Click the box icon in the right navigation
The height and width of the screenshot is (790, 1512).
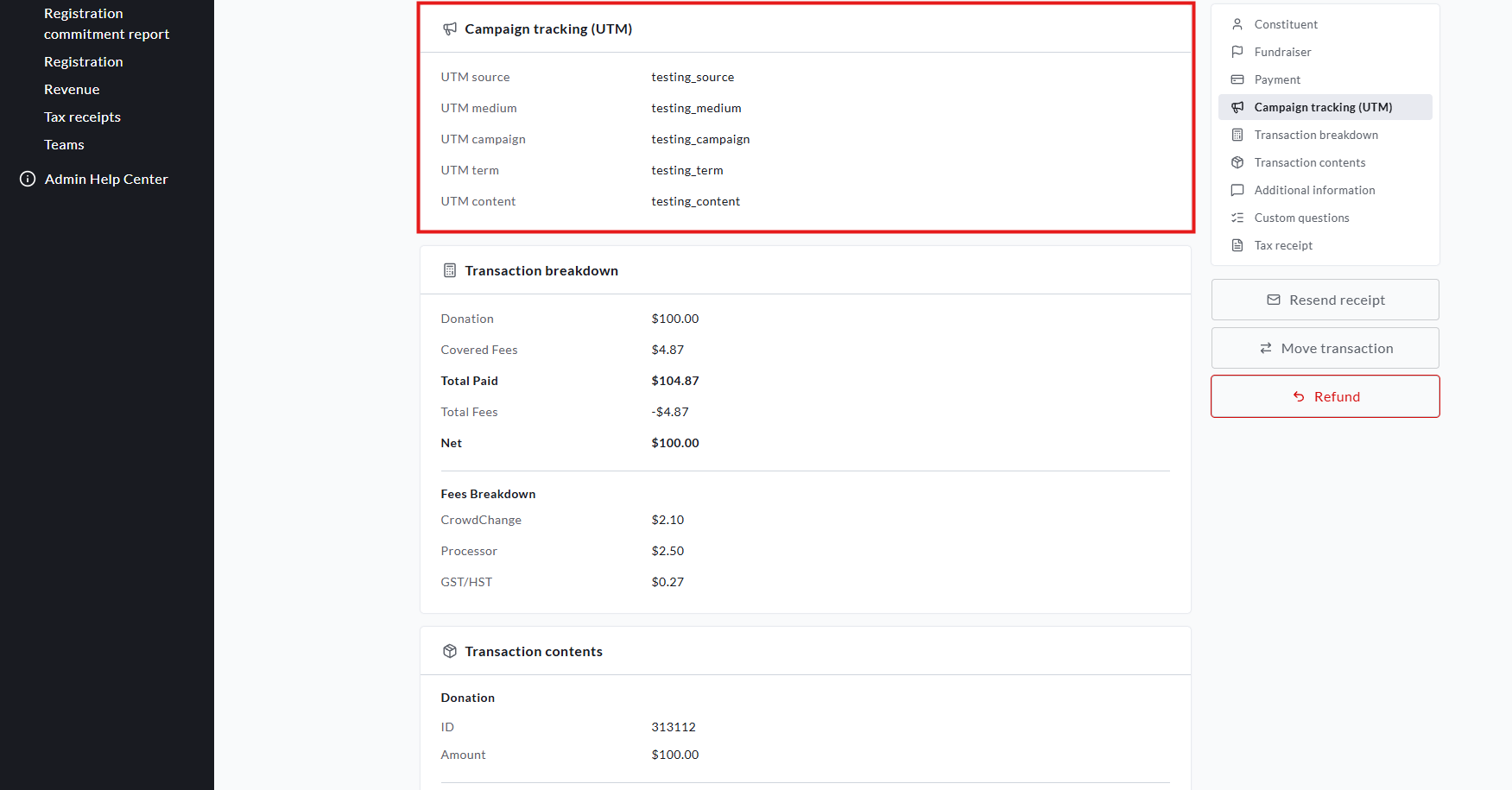(x=1237, y=162)
